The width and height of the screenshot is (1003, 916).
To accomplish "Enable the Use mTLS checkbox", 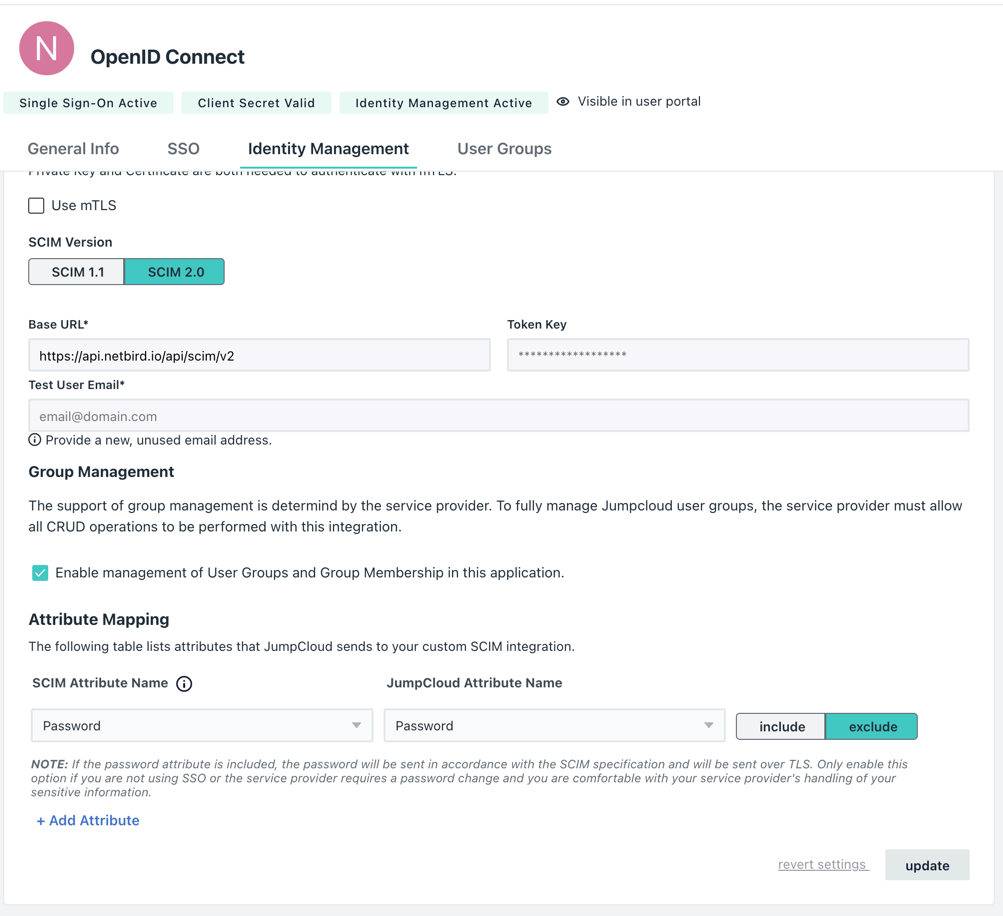I will (x=36, y=205).
